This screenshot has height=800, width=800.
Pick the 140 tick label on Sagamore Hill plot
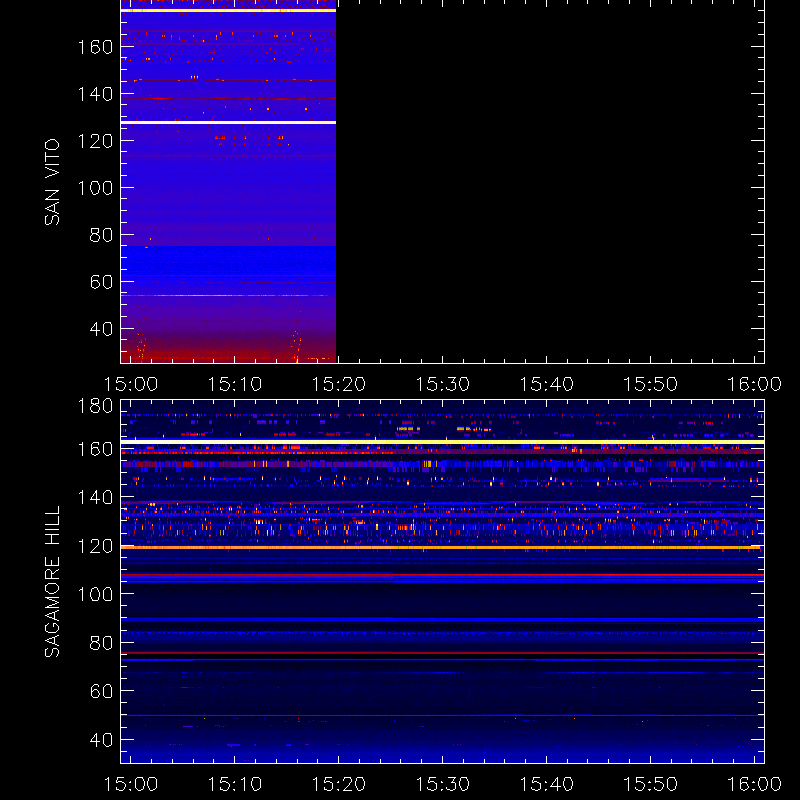coord(95,497)
